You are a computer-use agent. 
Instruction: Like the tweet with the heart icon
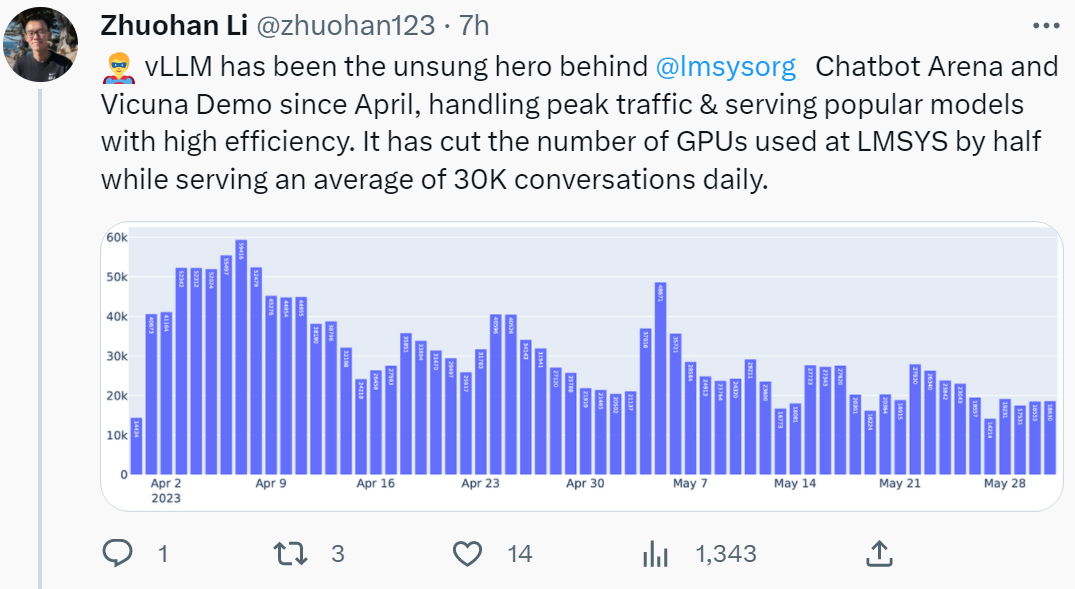click(x=468, y=553)
